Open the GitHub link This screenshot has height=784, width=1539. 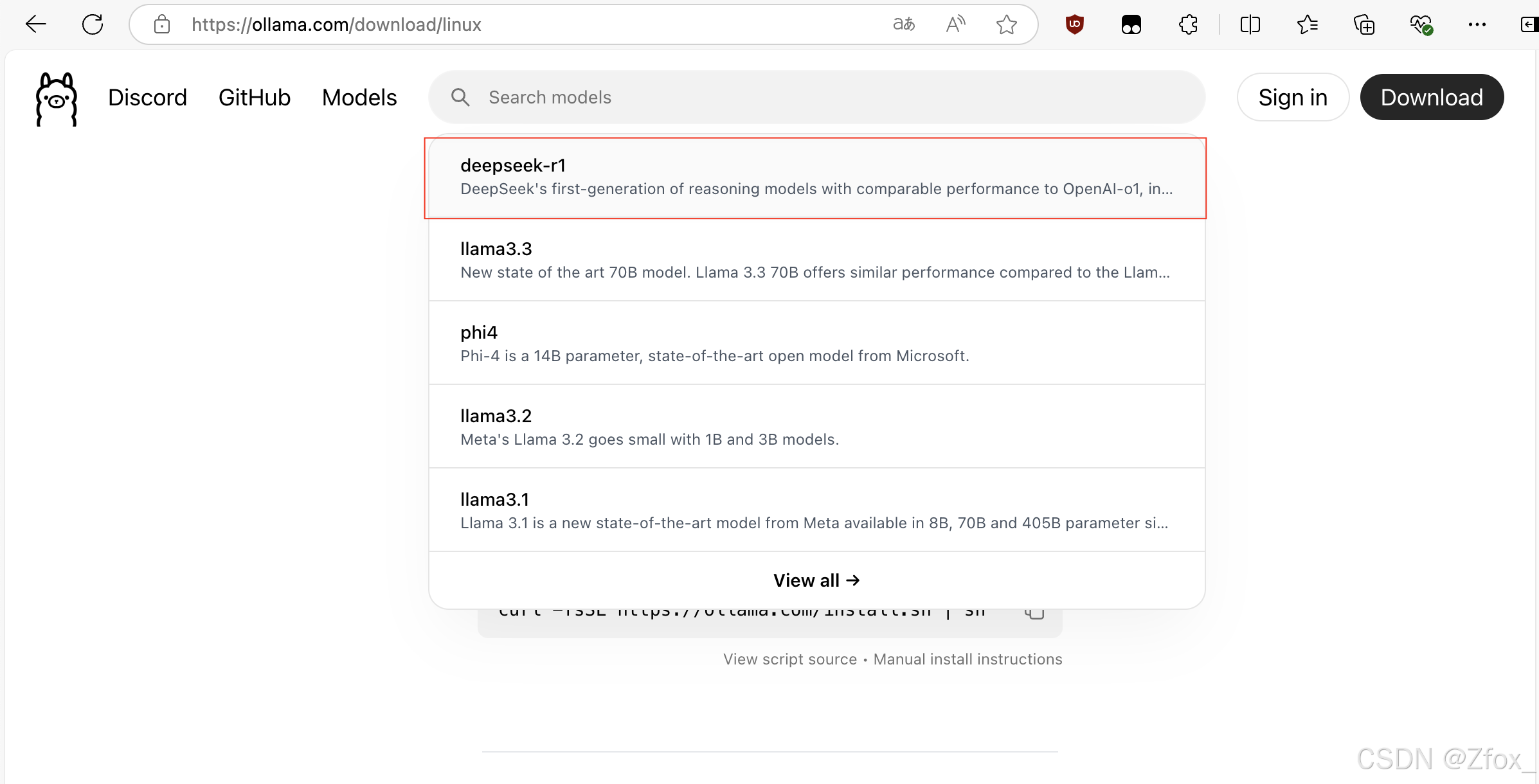coord(255,97)
